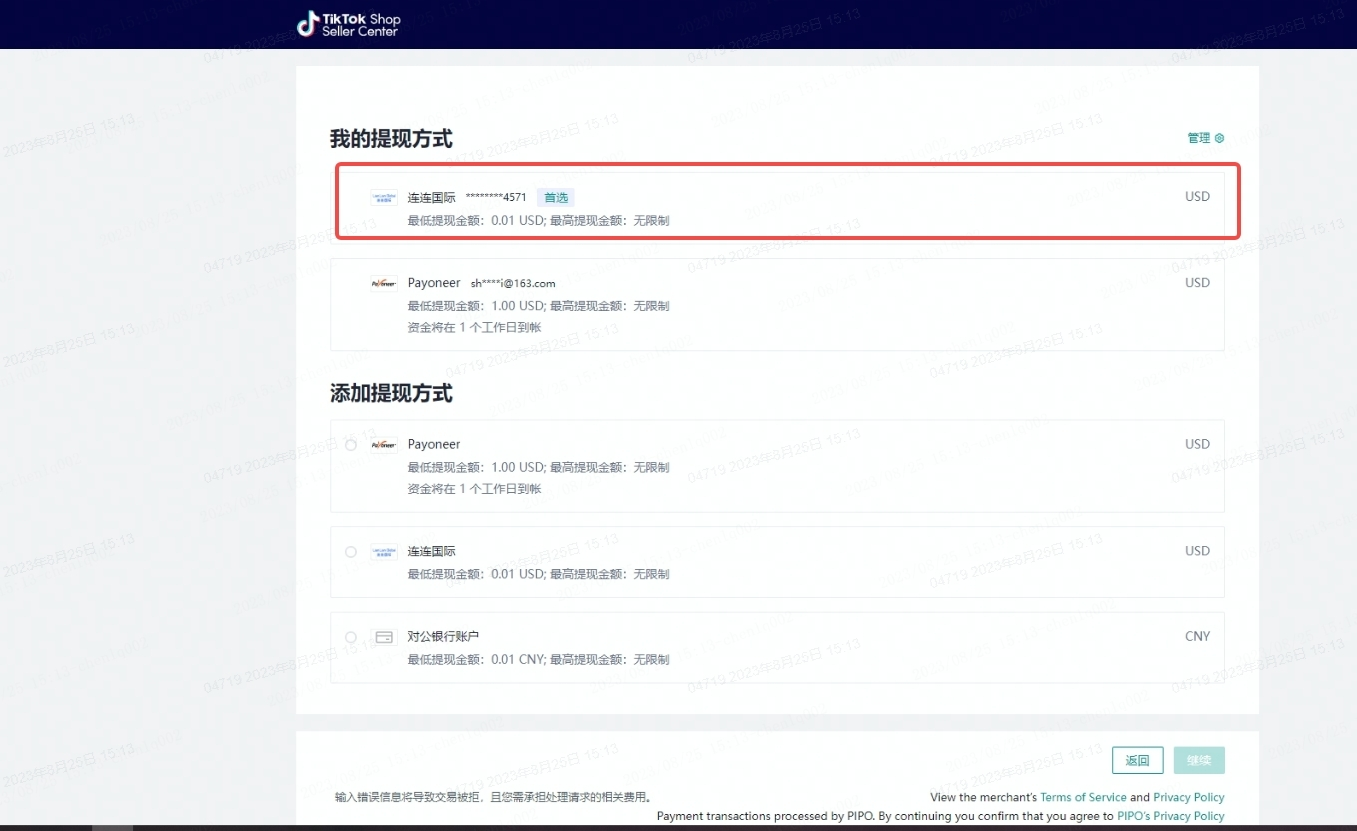Select the 连连国际 radio button in 添加提现方式
The width and height of the screenshot is (1357, 831).
(x=351, y=552)
